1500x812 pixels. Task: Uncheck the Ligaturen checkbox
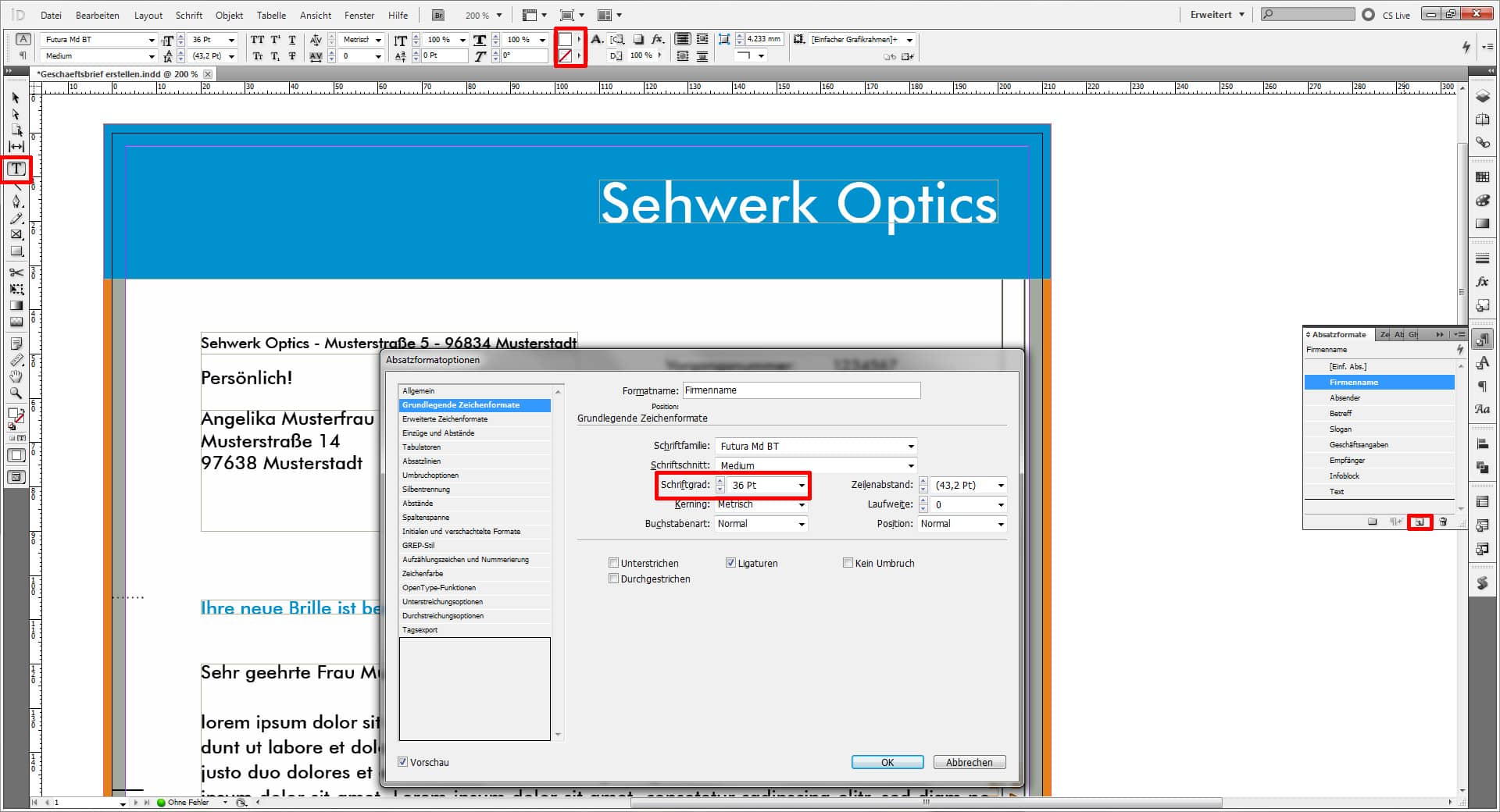click(x=731, y=563)
